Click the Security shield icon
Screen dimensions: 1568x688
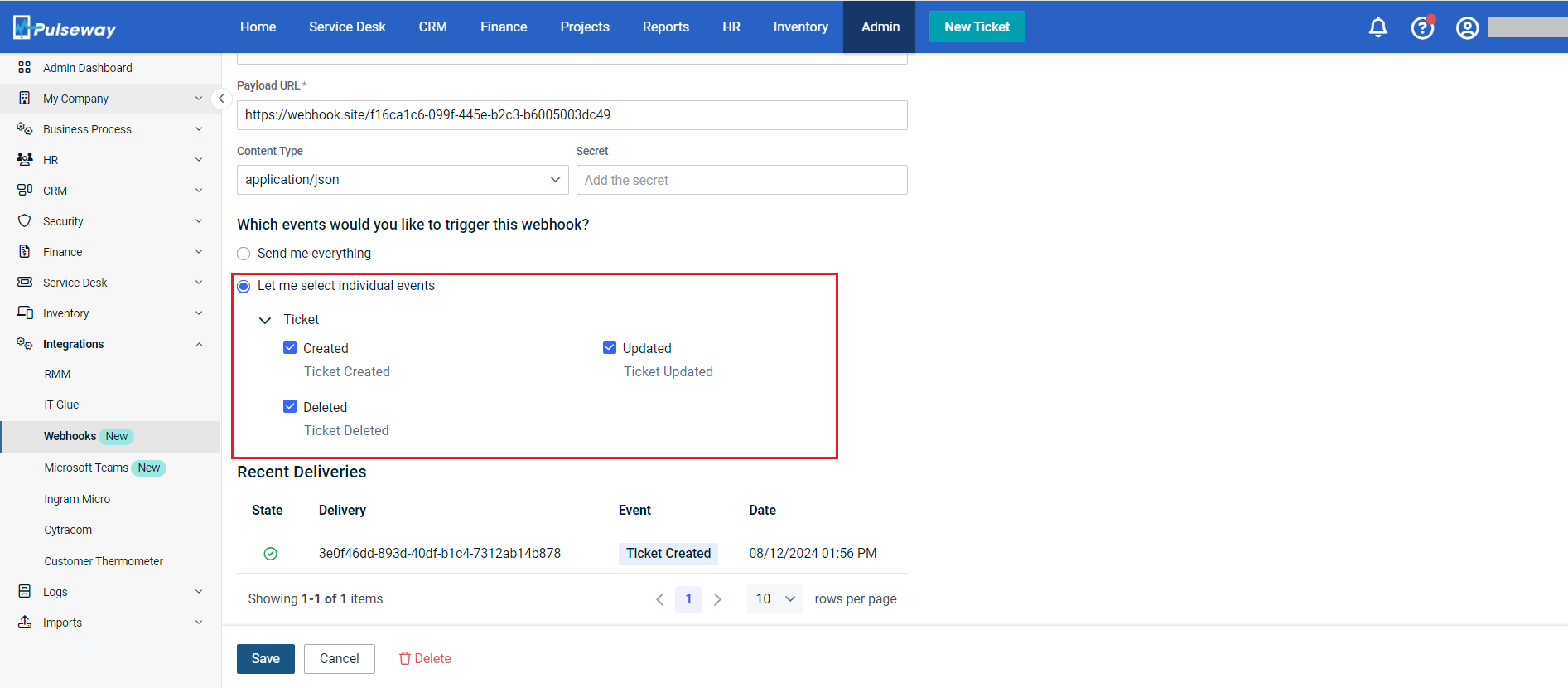(25, 221)
